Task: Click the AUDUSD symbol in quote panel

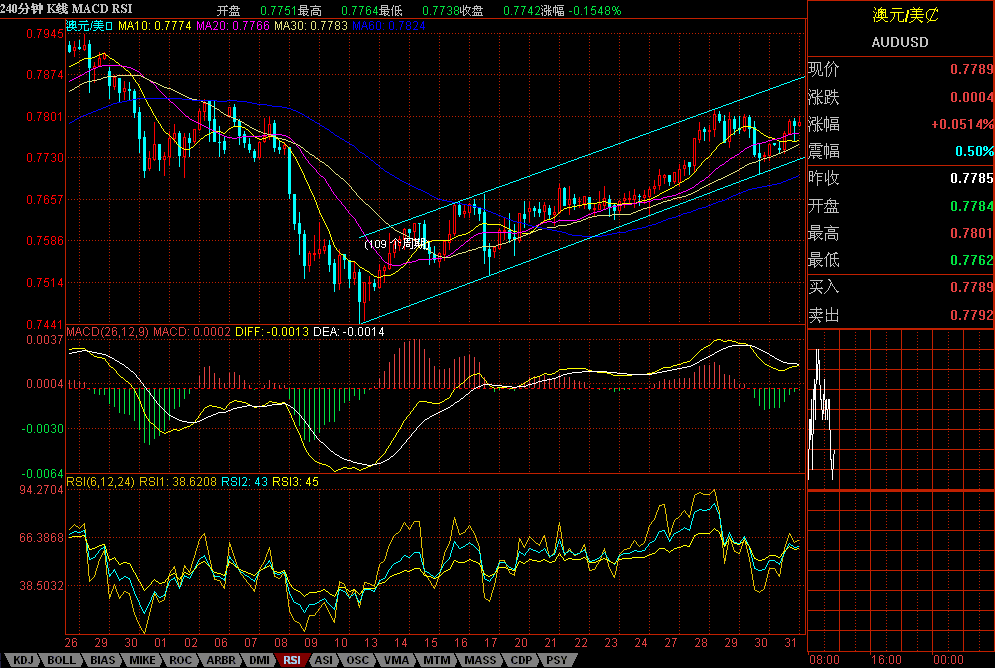Action: [x=900, y=42]
